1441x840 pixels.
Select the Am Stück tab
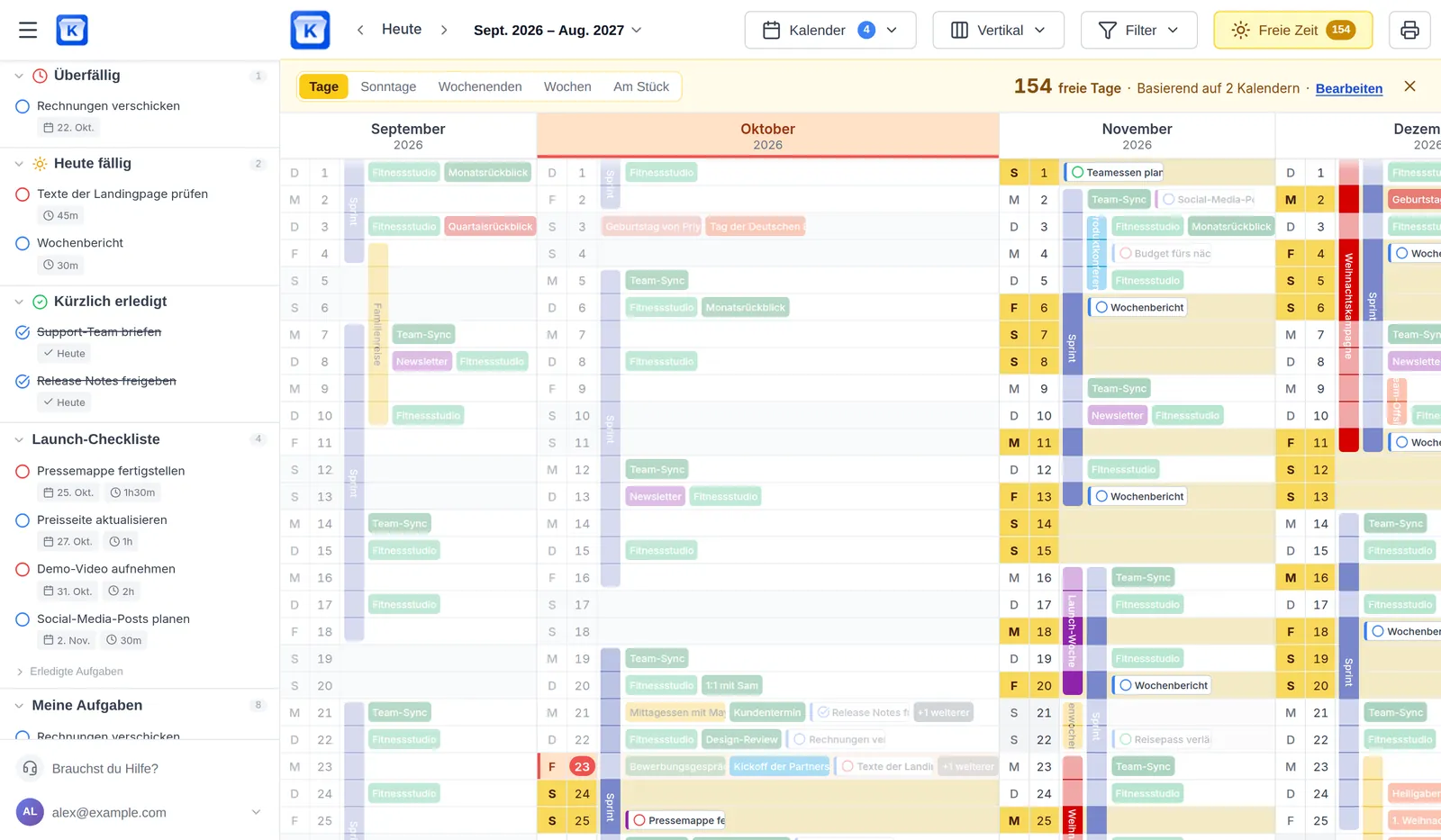click(x=641, y=86)
